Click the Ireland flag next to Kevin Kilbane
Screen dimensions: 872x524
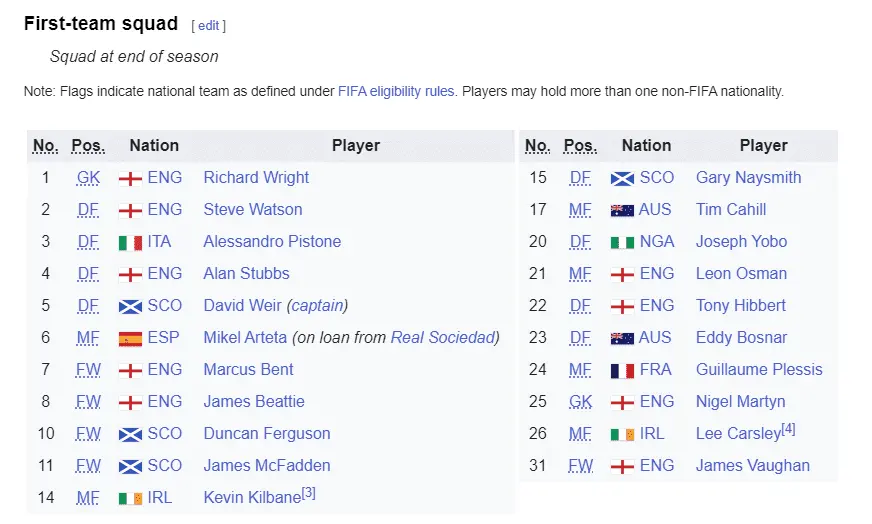(130, 498)
